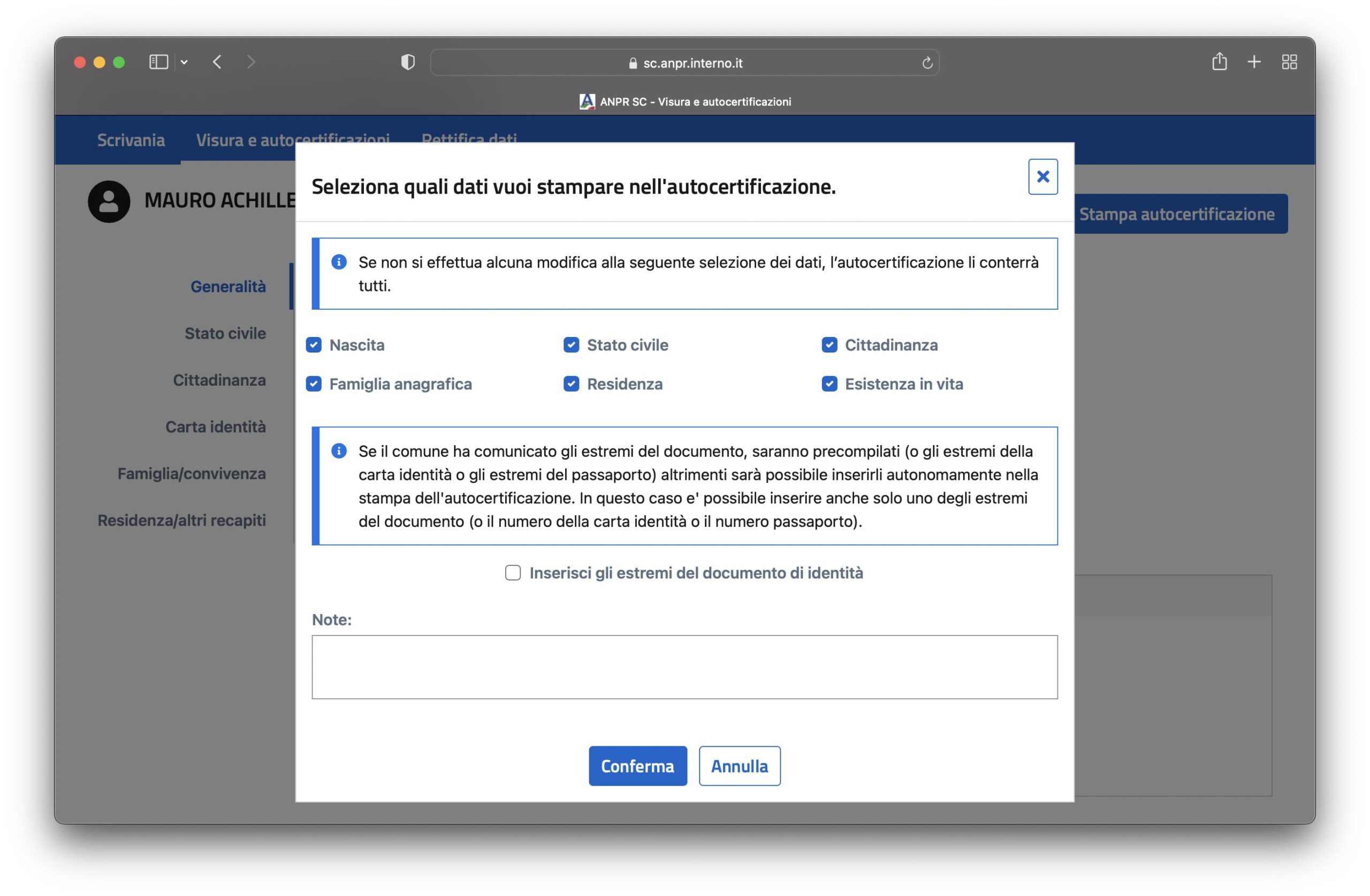The image size is (1370, 896).
Task: Click the Annulla button
Action: (739, 766)
